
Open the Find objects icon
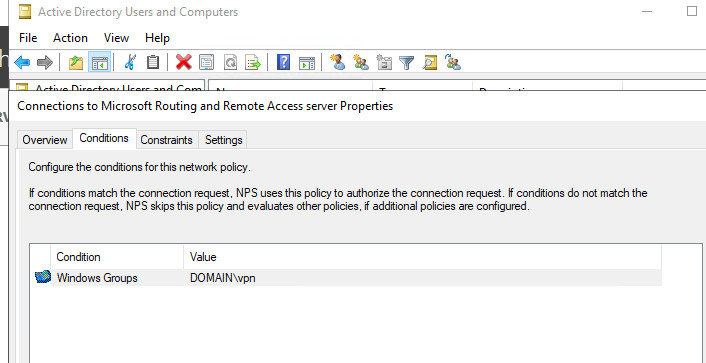pyautogui.click(x=430, y=62)
